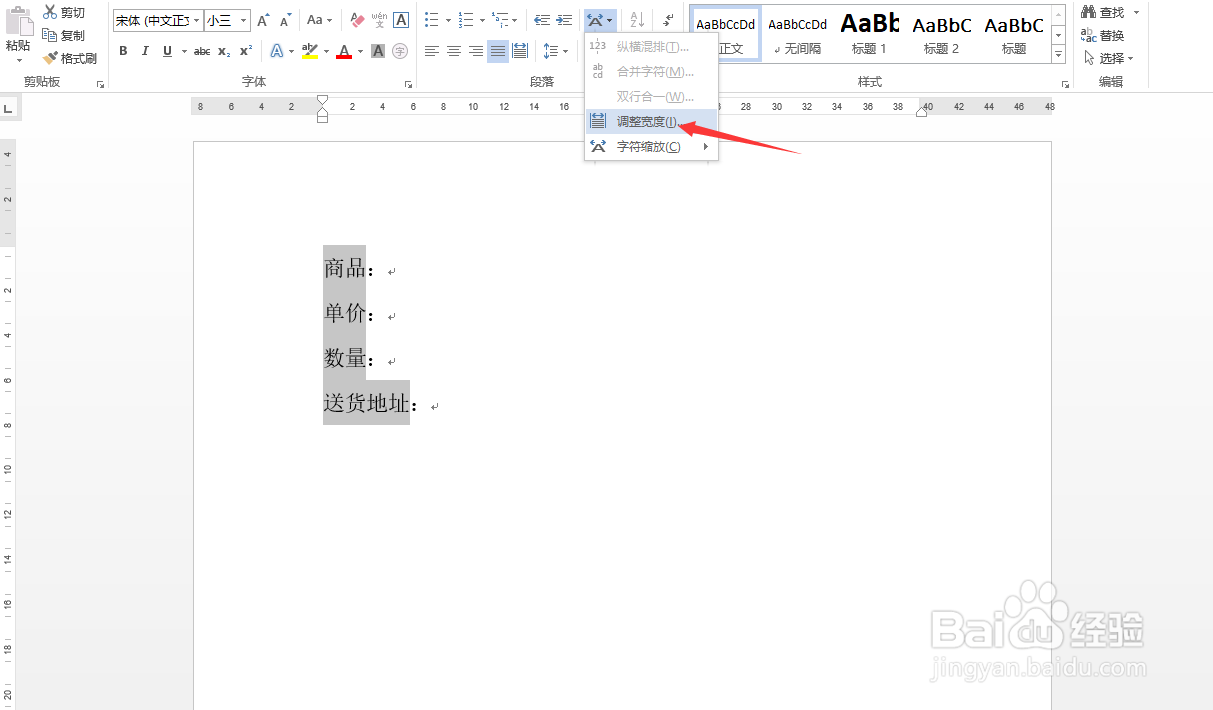The height and width of the screenshot is (710, 1213).
Task: Toggle strikethrough (abc) formatting
Action: [202, 51]
